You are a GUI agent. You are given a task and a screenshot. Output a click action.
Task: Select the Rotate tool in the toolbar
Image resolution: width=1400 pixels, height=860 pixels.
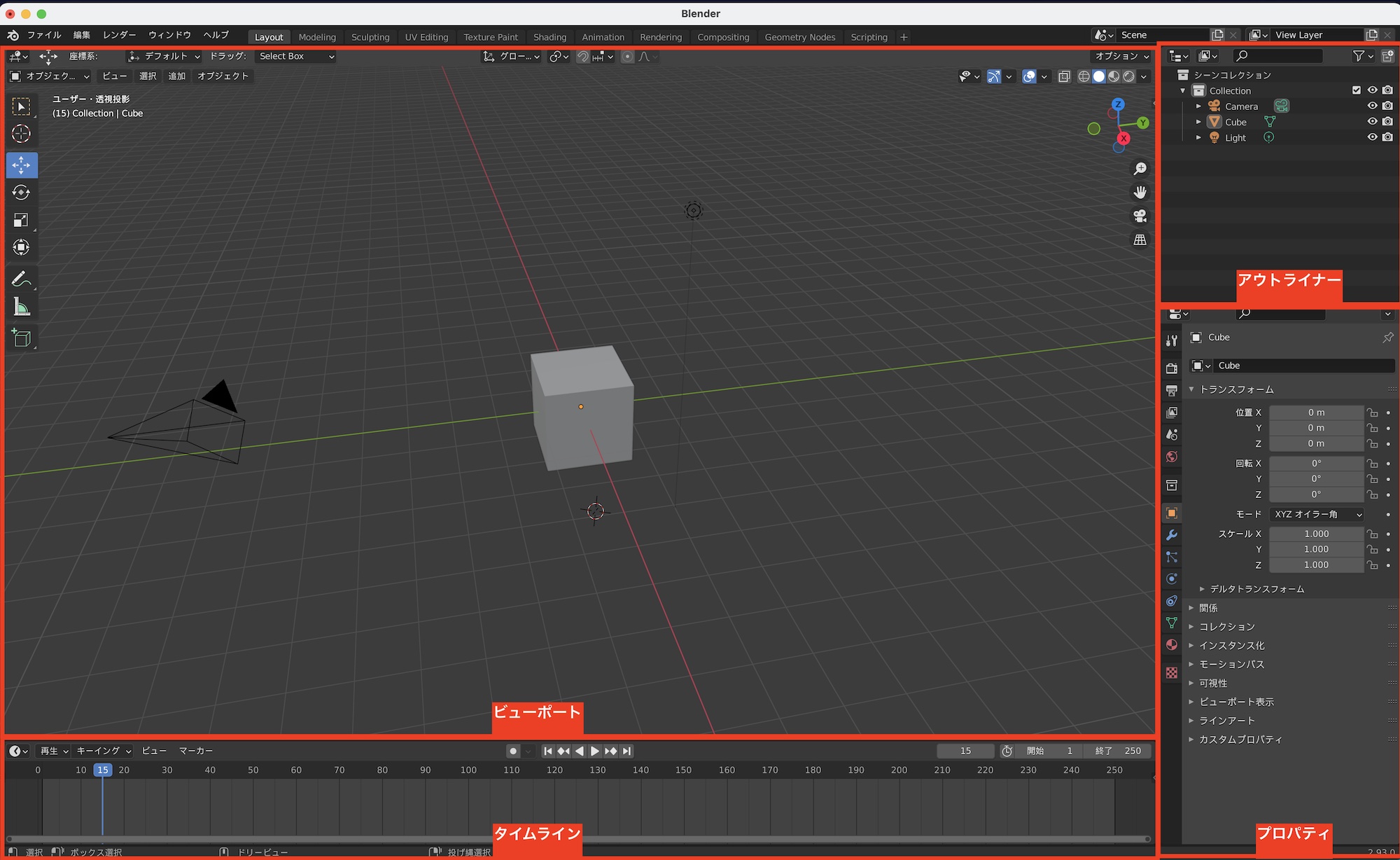(21, 193)
